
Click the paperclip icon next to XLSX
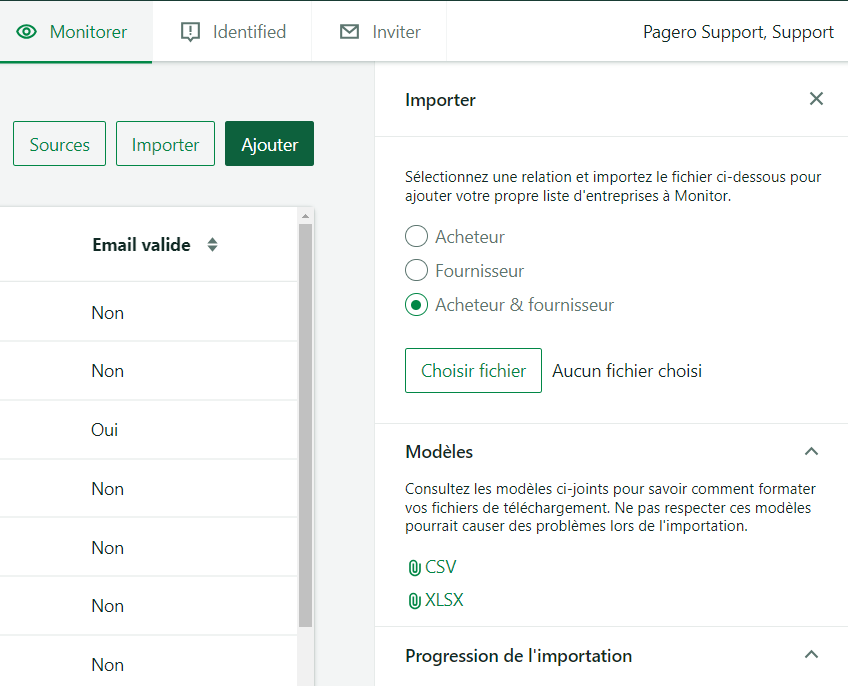414,601
